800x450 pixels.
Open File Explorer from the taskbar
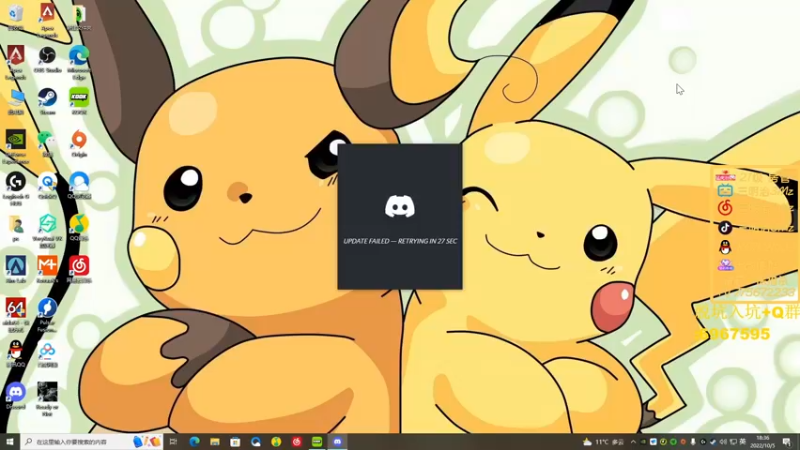pos(215,442)
